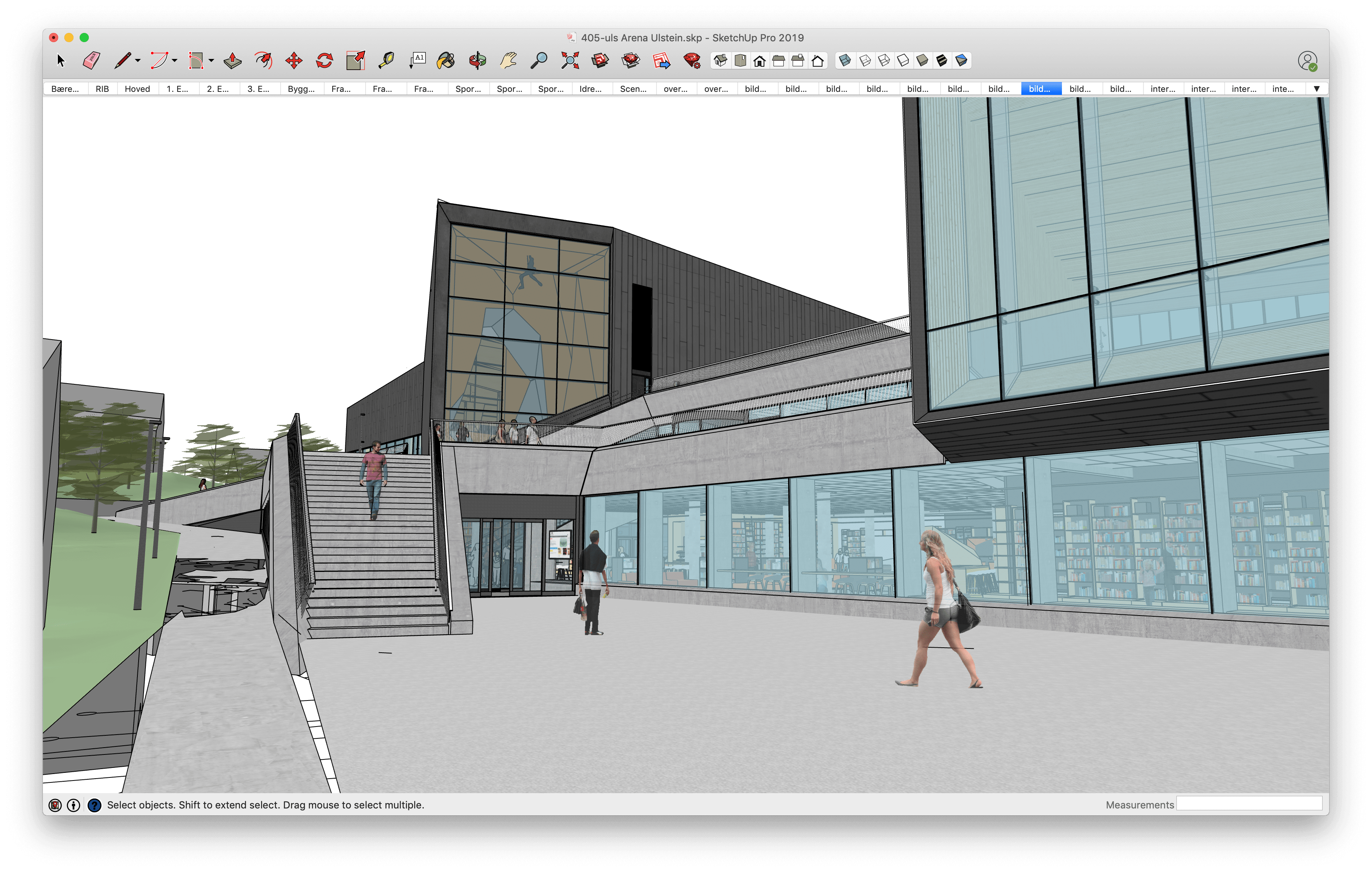Open the Line tool dropdown arrow

[138, 60]
